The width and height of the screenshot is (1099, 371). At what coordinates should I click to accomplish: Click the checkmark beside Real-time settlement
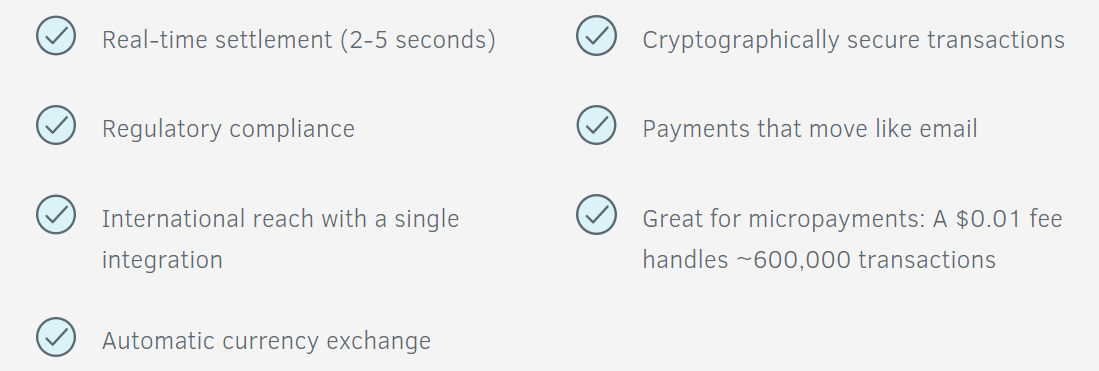point(56,36)
